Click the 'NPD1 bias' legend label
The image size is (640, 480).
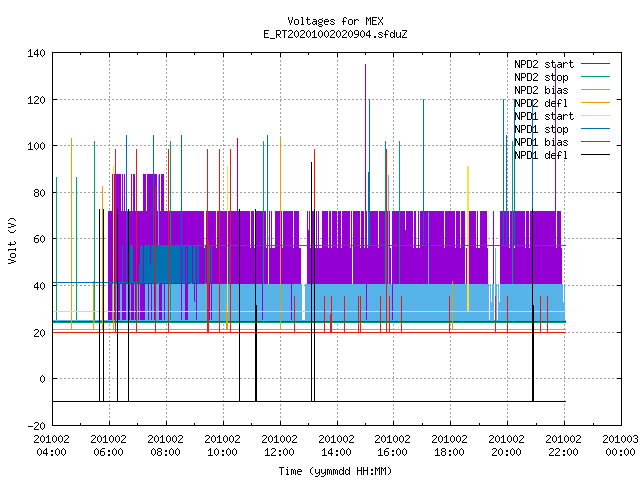click(x=541, y=142)
